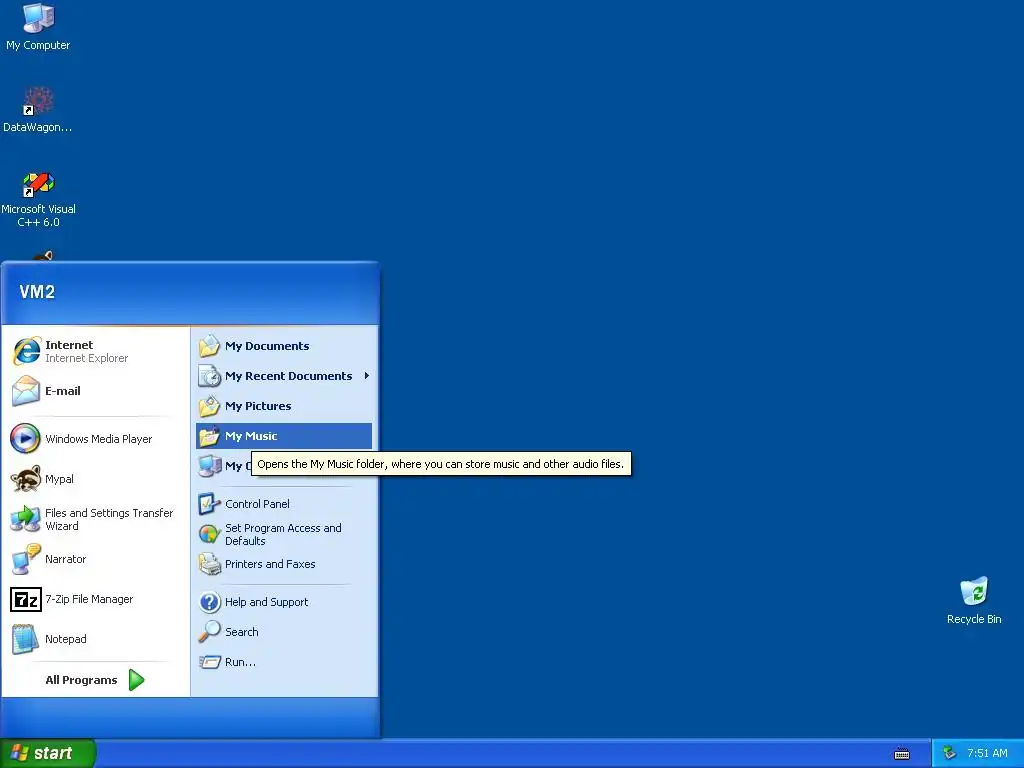Image resolution: width=1024 pixels, height=768 pixels.
Task: Launch the Narrator icon
Action: click(25, 559)
